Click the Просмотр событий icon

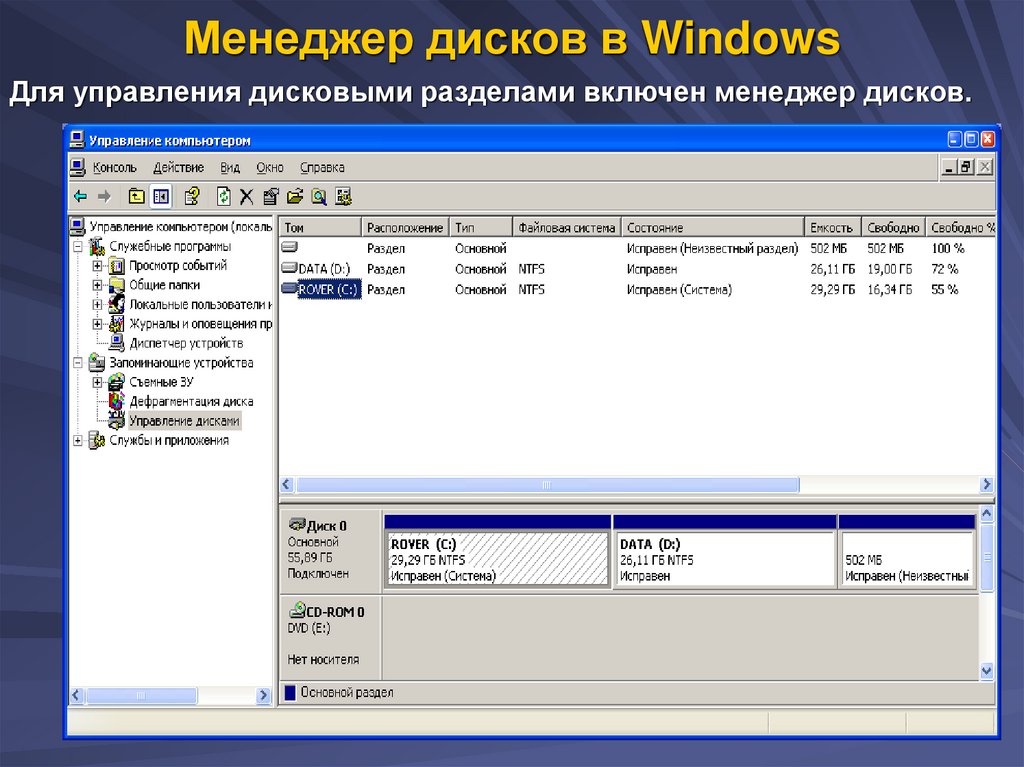[117, 266]
